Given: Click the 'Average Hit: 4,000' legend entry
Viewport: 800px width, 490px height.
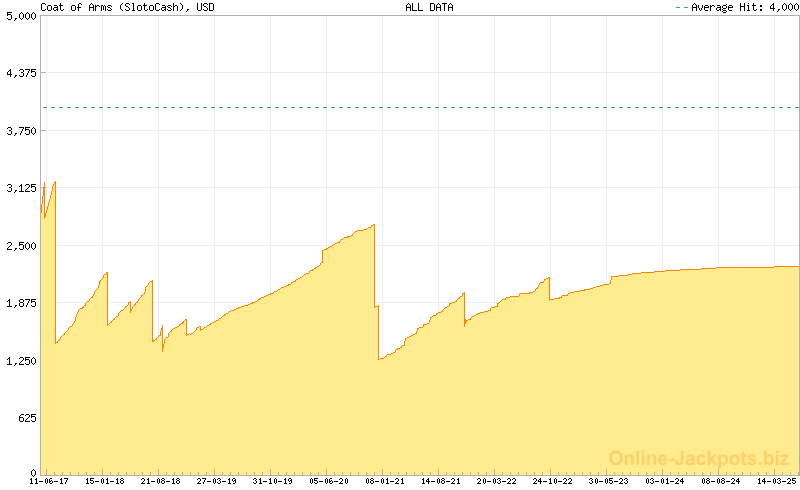Looking at the screenshot, I should [x=737, y=7].
